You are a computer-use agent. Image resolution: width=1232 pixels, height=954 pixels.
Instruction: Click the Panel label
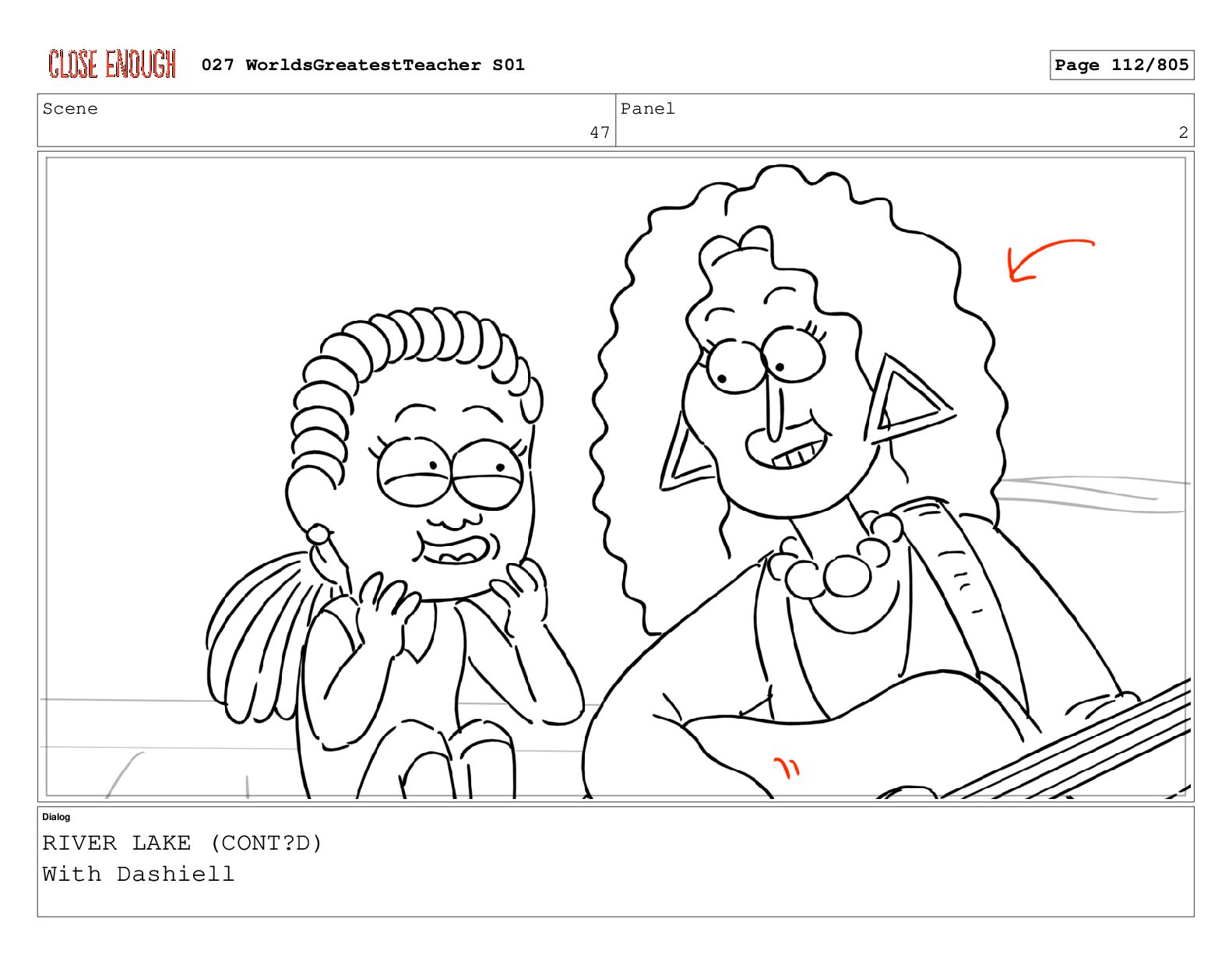[647, 109]
